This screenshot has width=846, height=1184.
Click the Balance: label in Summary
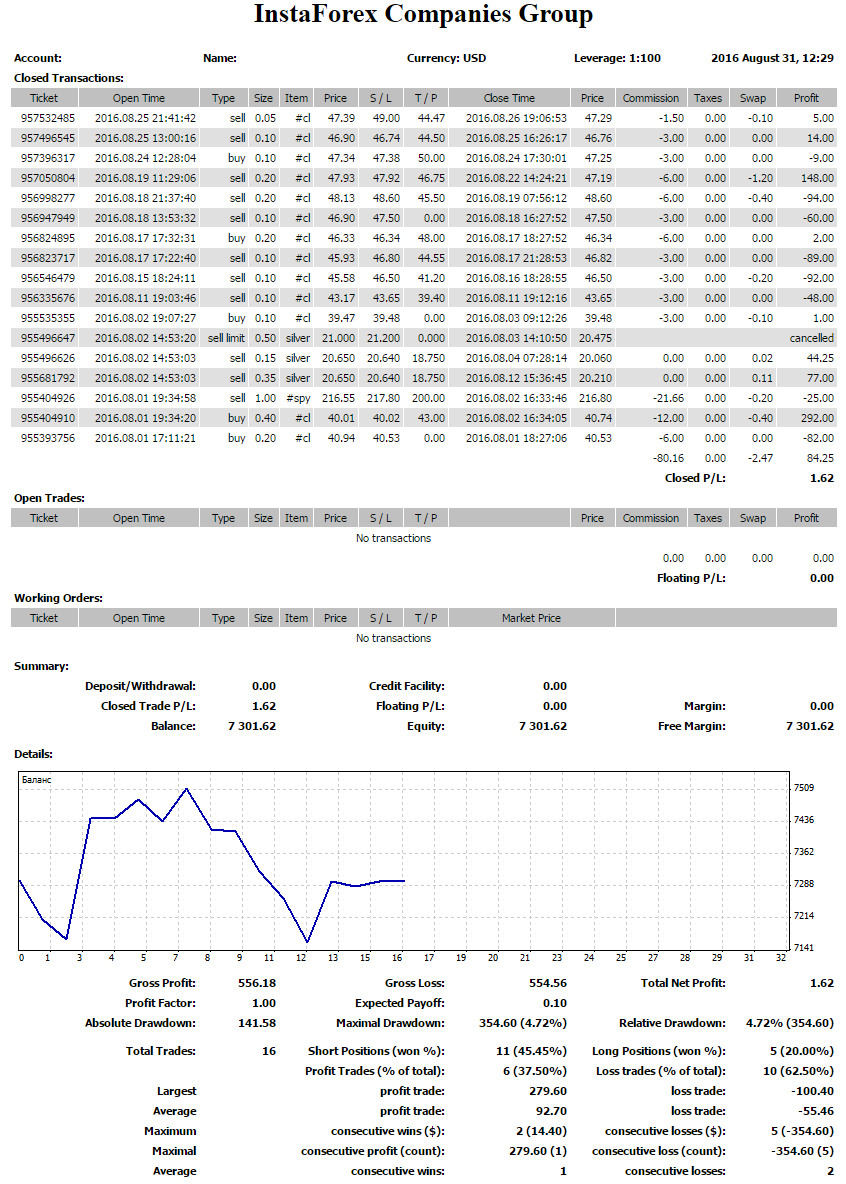pyautogui.click(x=173, y=726)
